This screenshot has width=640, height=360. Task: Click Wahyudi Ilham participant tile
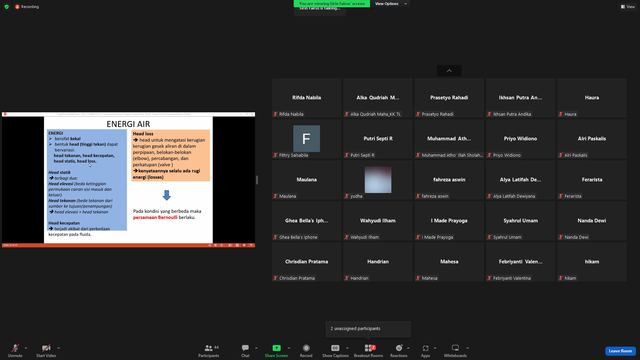(378, 221)
